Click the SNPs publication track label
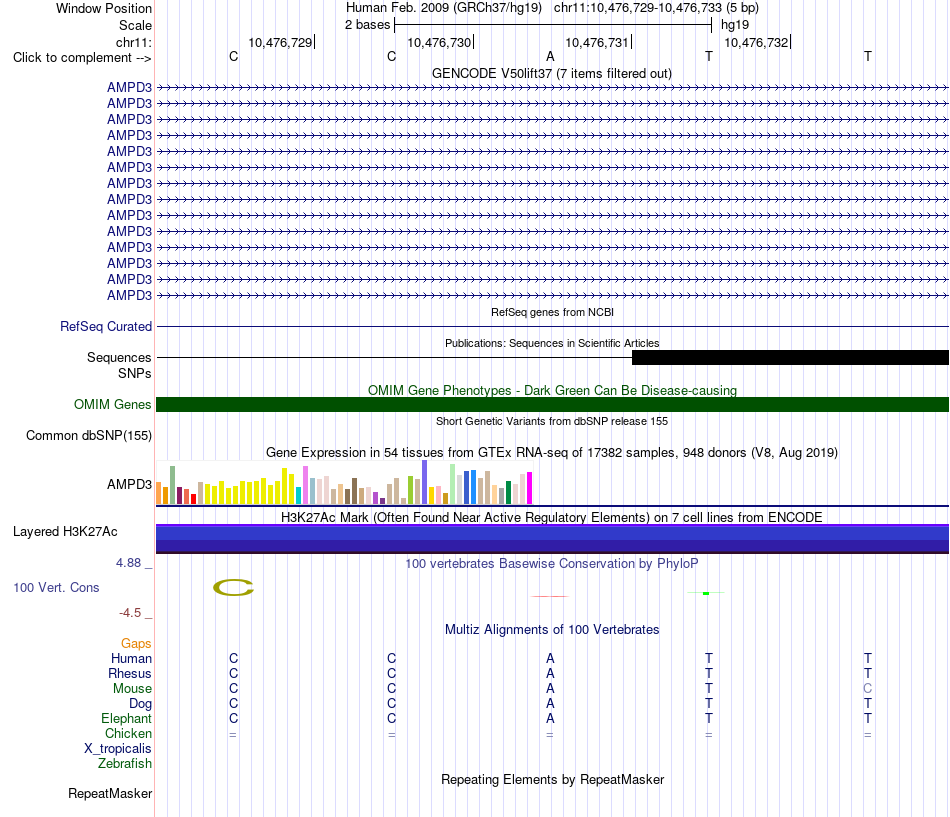Image resolution: width=950 pixels, height=817 pixels. [135, 373]
